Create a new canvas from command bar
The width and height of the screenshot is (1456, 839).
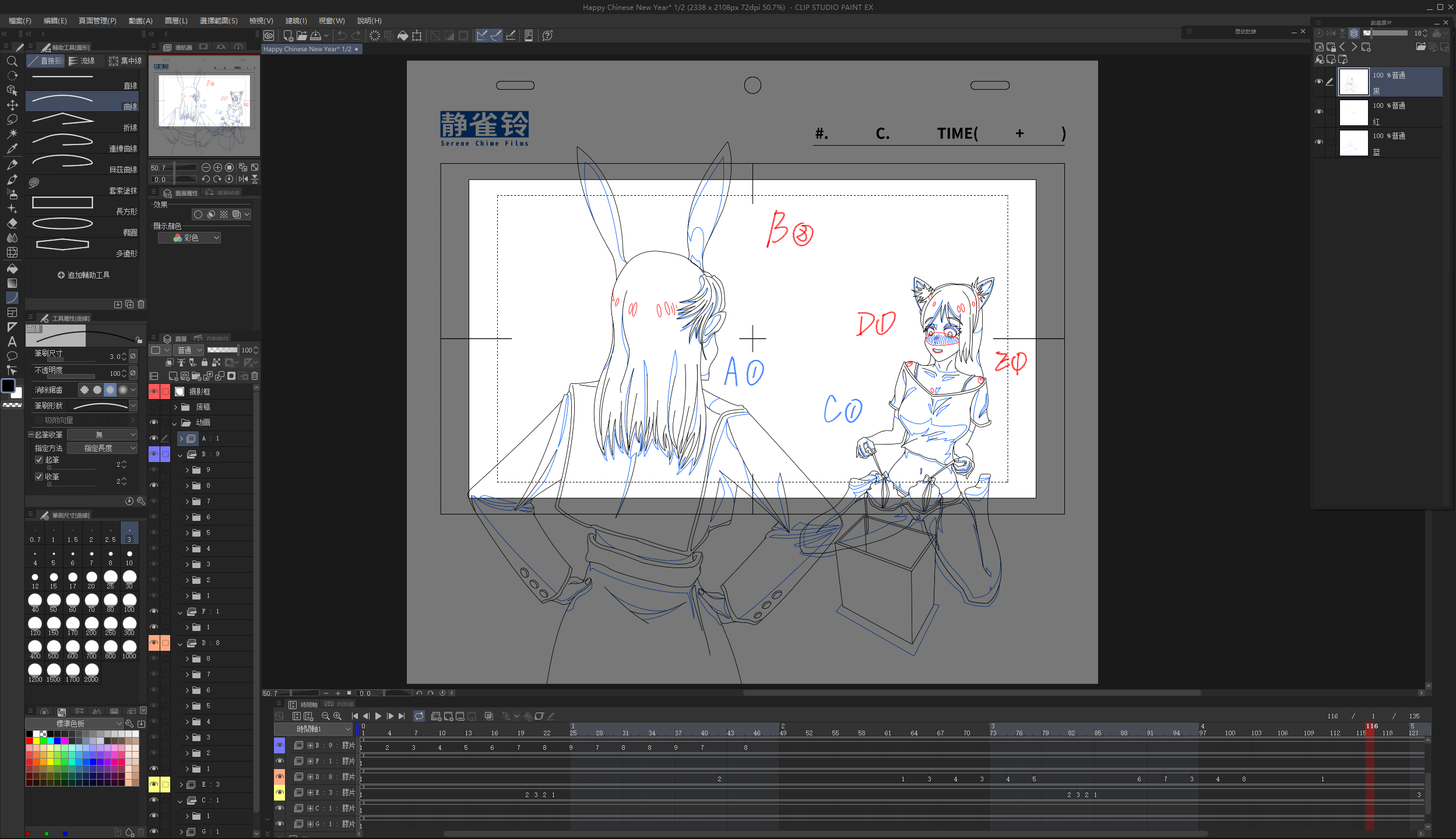[288, 36]
